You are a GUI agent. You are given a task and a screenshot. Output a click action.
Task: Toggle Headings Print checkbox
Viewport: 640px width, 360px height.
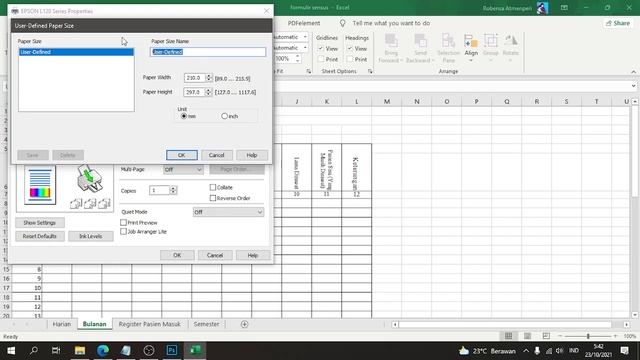coord(350,59)
